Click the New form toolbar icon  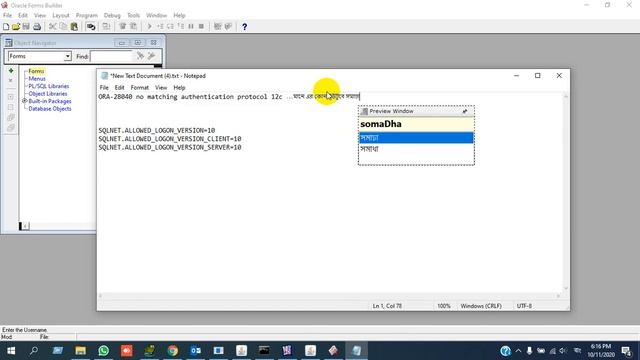pyautogui.click(x=6, y=27)
